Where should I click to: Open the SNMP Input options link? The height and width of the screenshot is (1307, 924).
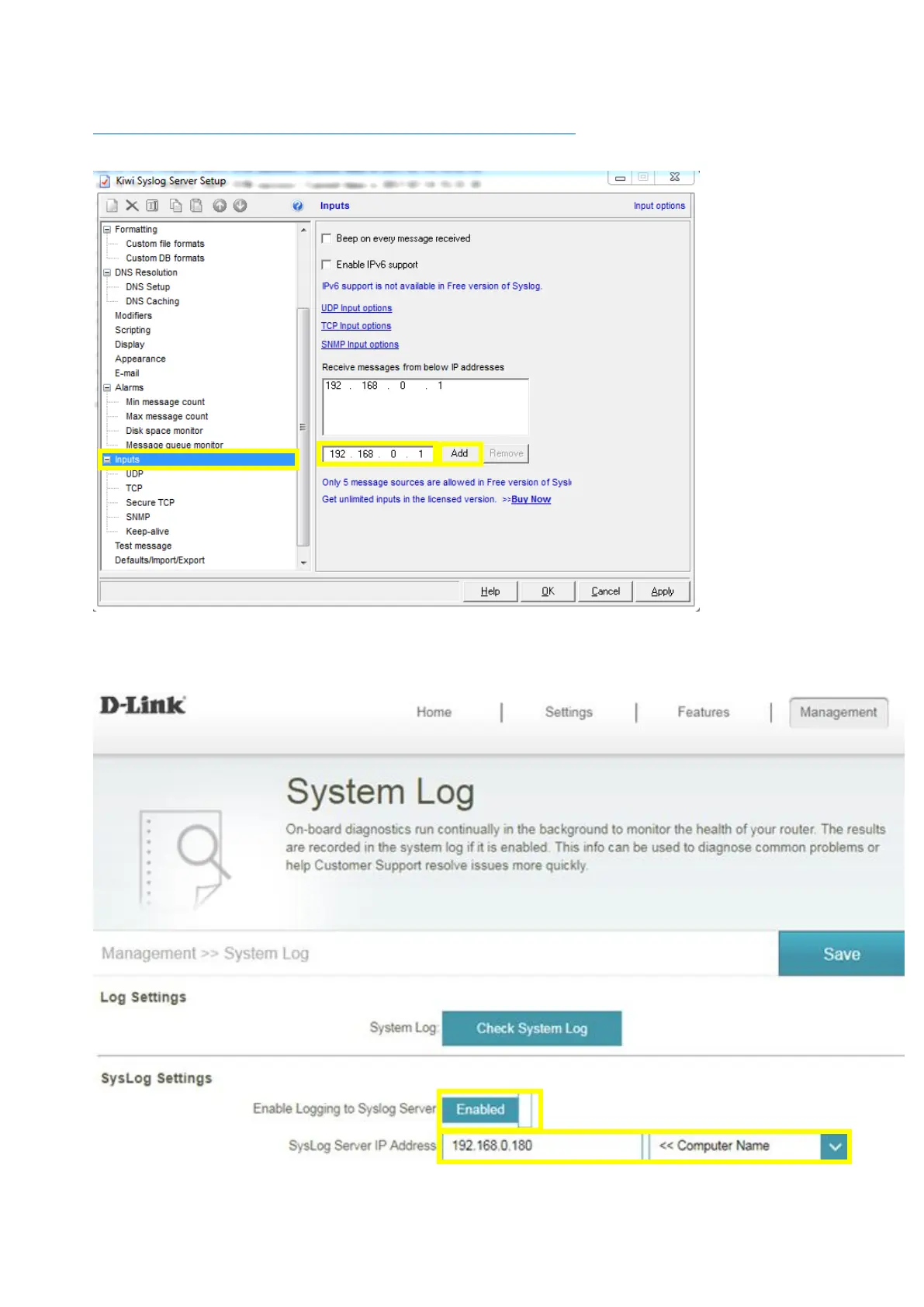tap(360, 345)
